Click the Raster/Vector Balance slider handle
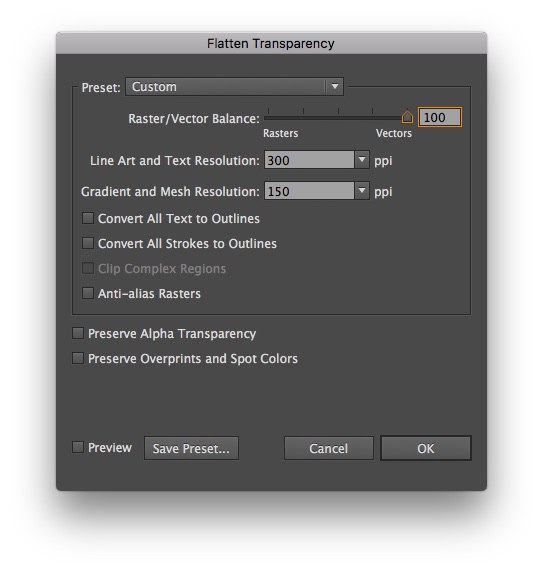543x571 pixels. 407,117
